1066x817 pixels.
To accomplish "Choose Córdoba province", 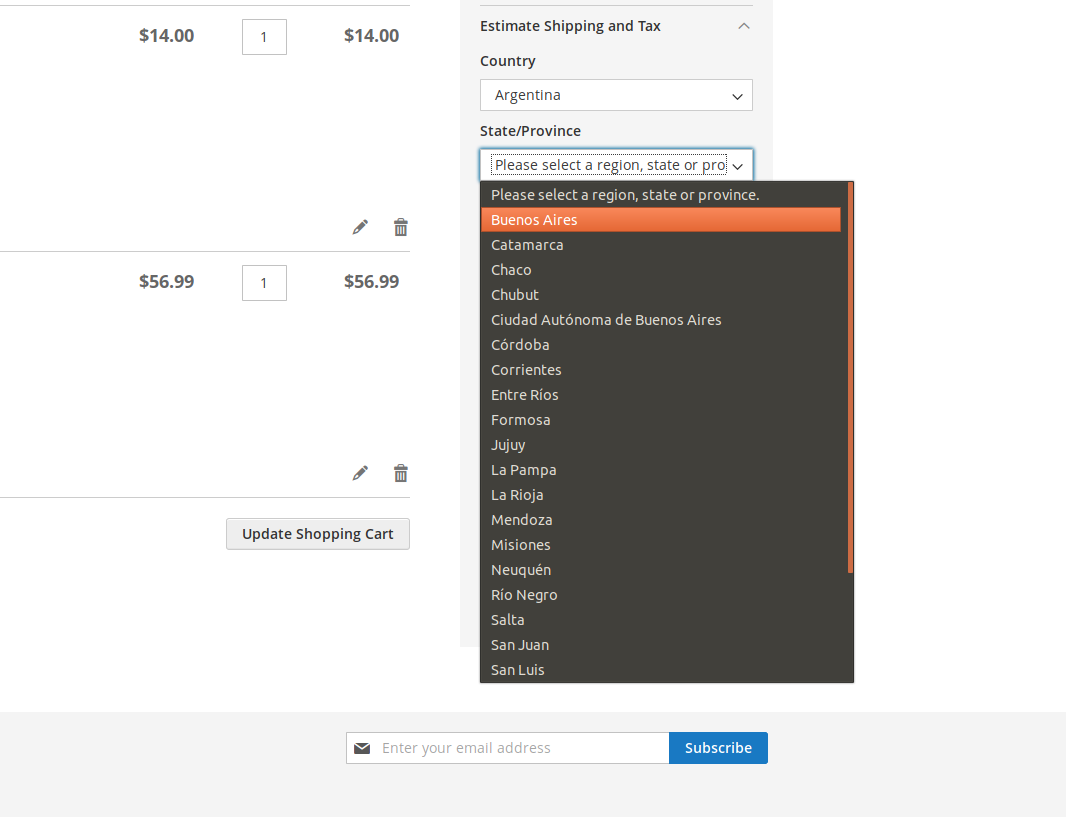I will coord(661,345).
